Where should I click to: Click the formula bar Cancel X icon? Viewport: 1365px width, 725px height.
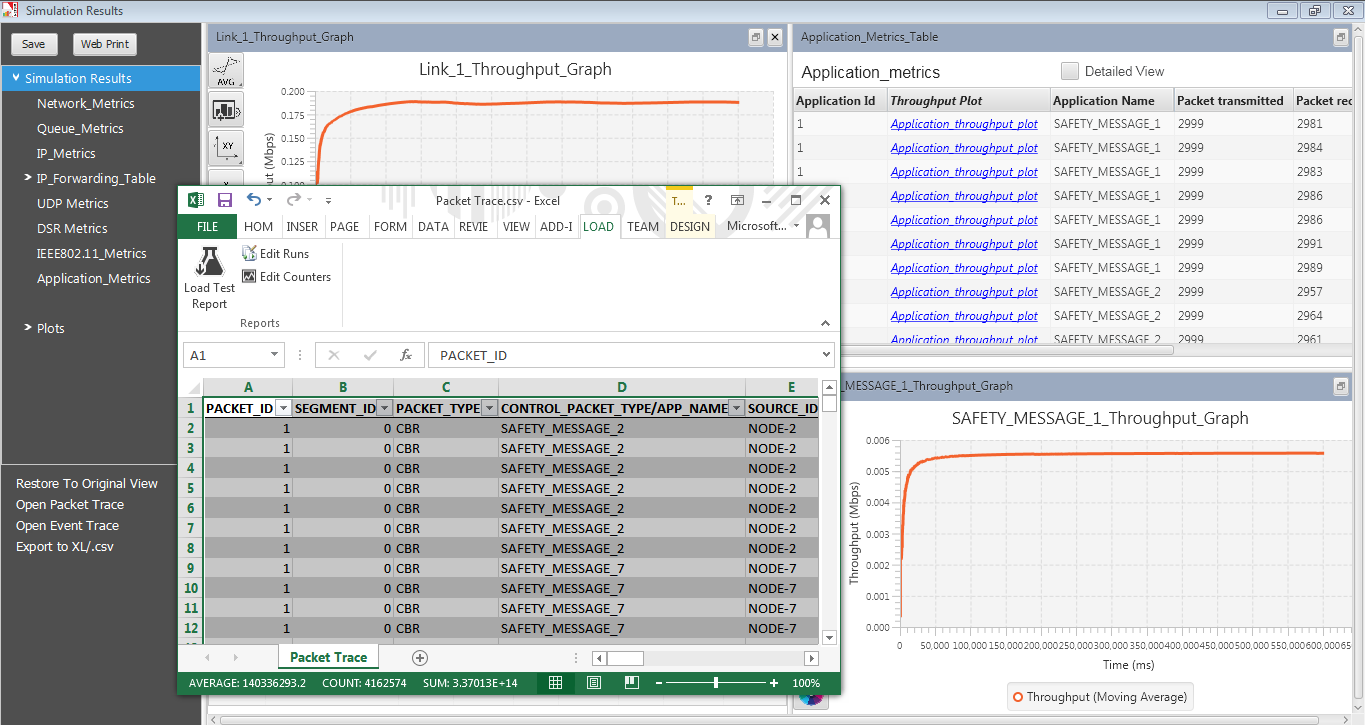tap(334, 355)
